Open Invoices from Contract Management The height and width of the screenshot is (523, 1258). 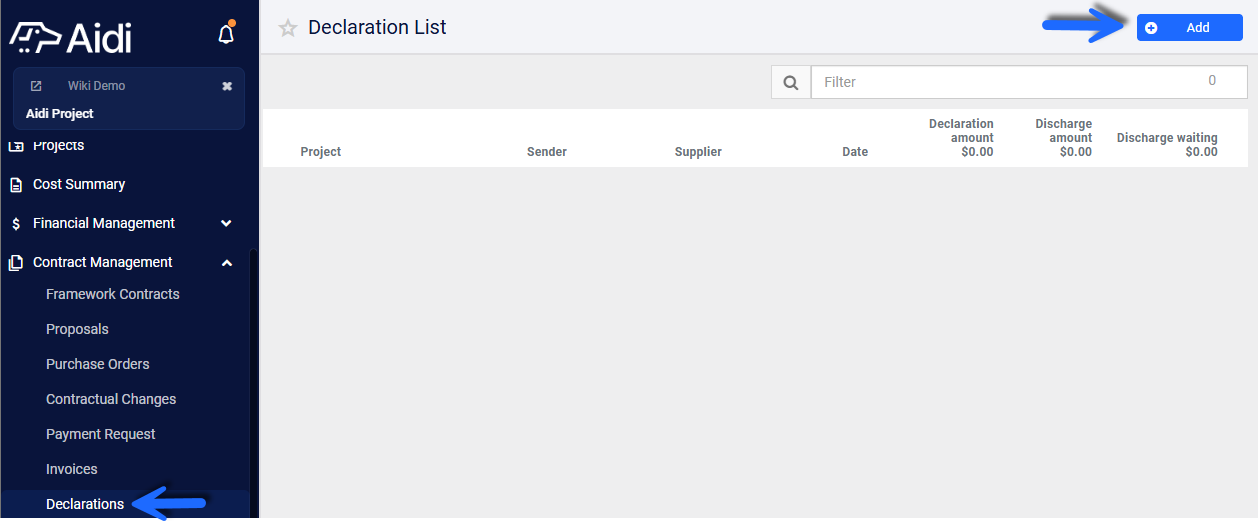pos(72,469)
